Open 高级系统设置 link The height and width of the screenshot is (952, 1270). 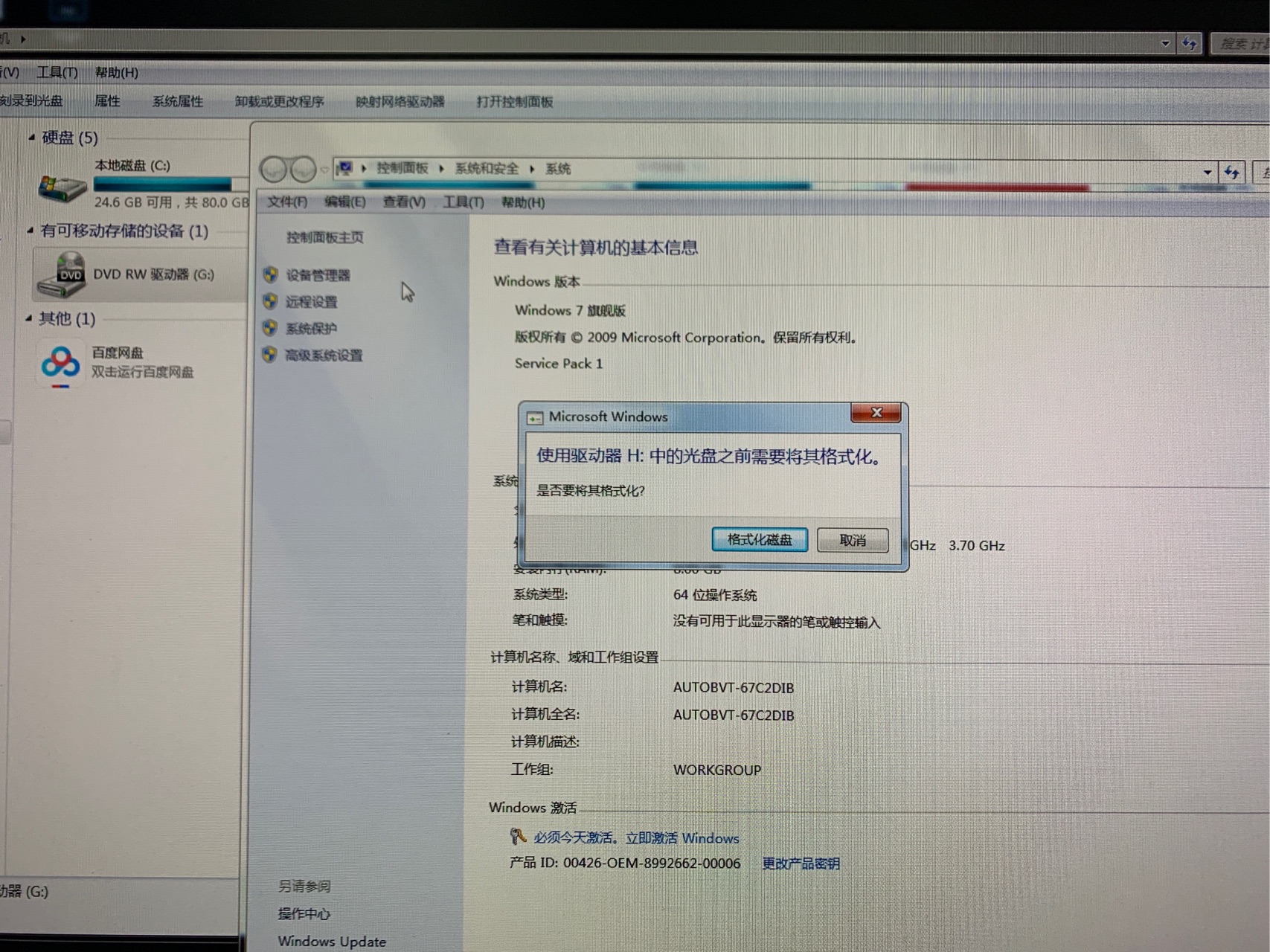pyautogui.click(x=324, y=356)
